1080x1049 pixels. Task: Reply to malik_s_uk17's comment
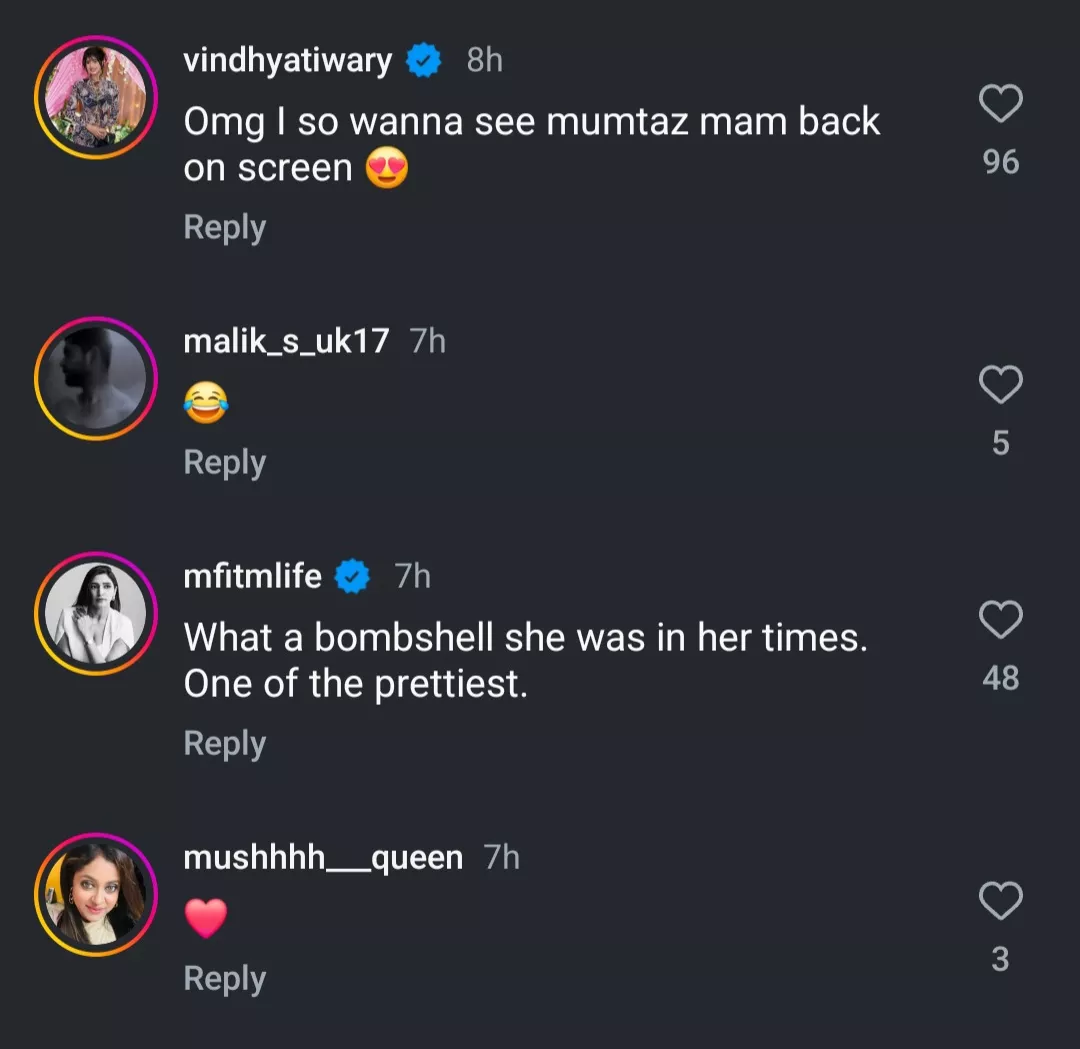(224, 463)
